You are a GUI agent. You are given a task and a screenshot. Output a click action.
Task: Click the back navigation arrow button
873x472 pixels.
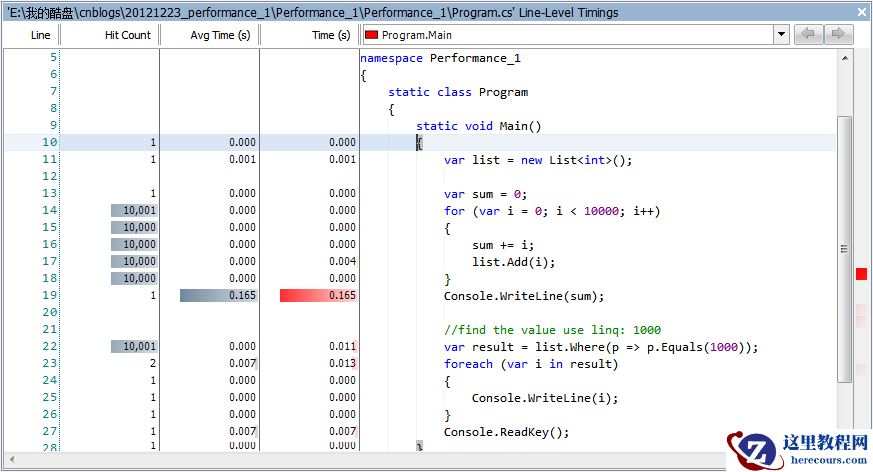[x=808, y=34]
